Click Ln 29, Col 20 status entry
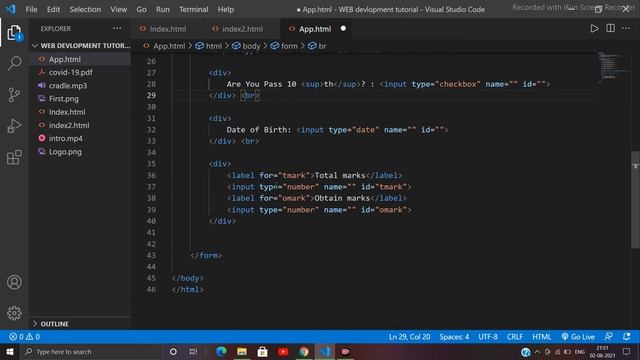This screenshot has width=640, height=360. coord(409,337)
